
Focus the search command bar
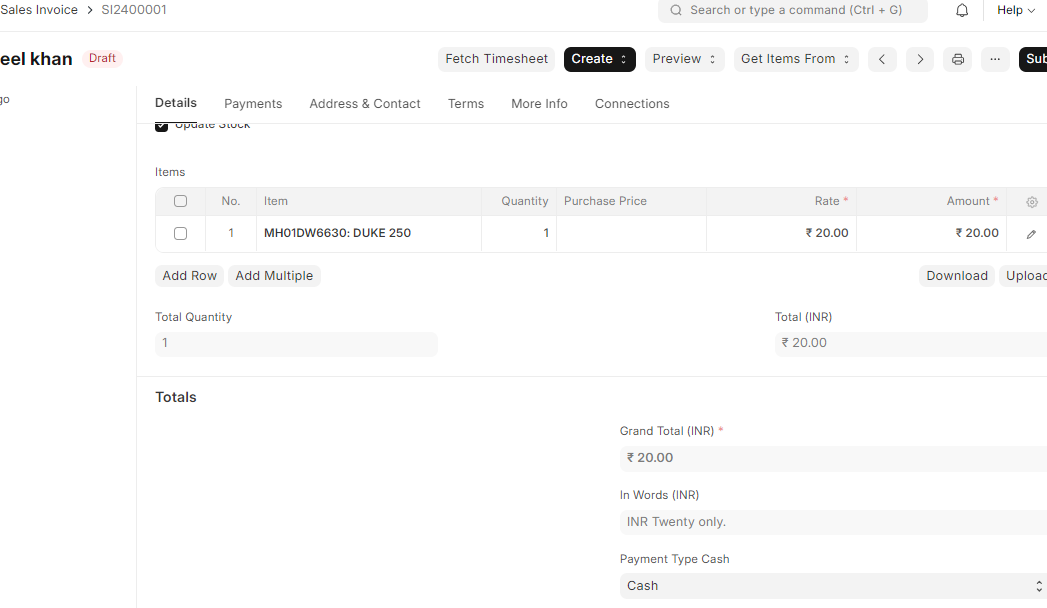793,10
